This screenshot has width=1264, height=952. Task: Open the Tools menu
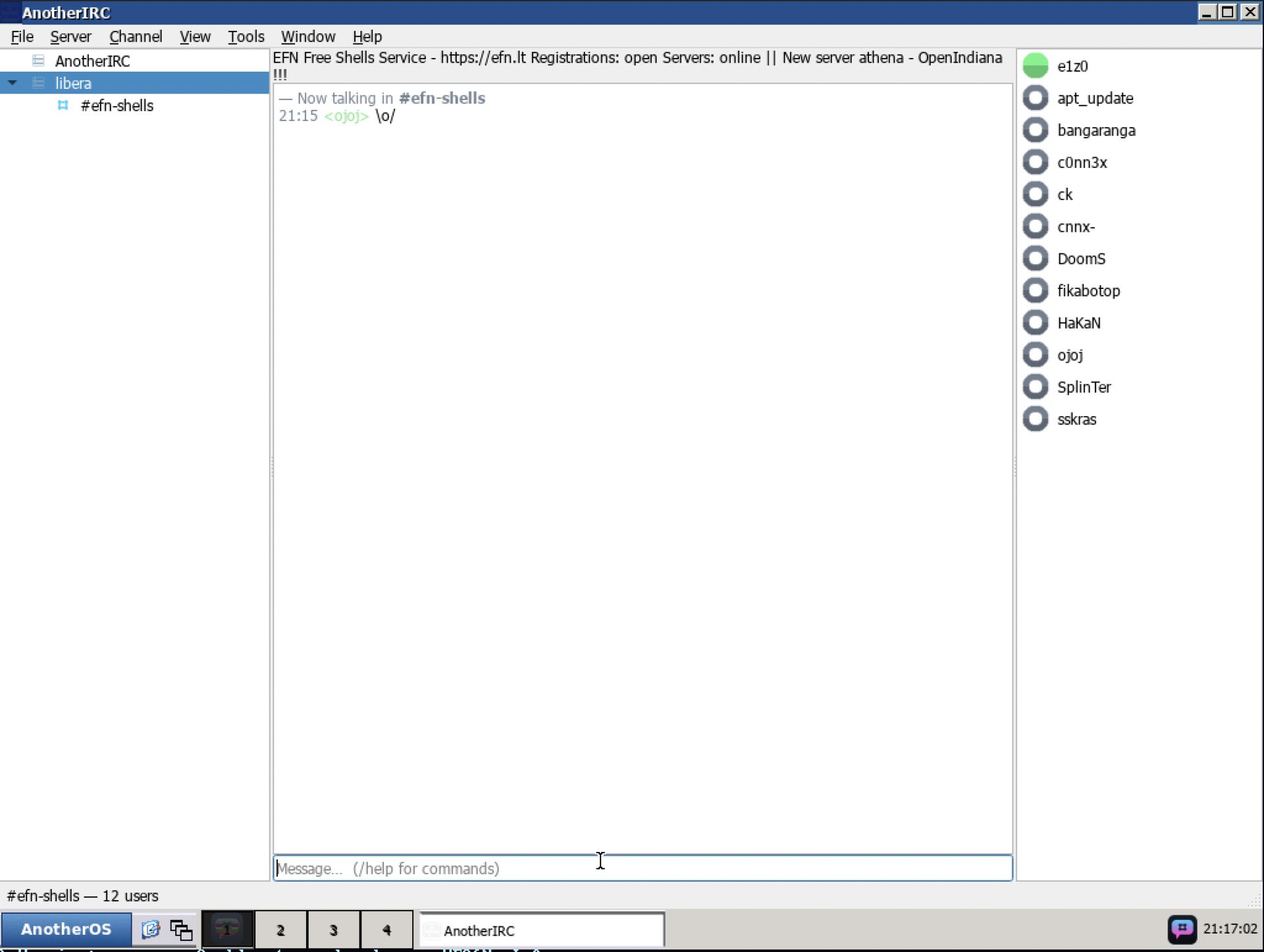[x=246, y=37]
